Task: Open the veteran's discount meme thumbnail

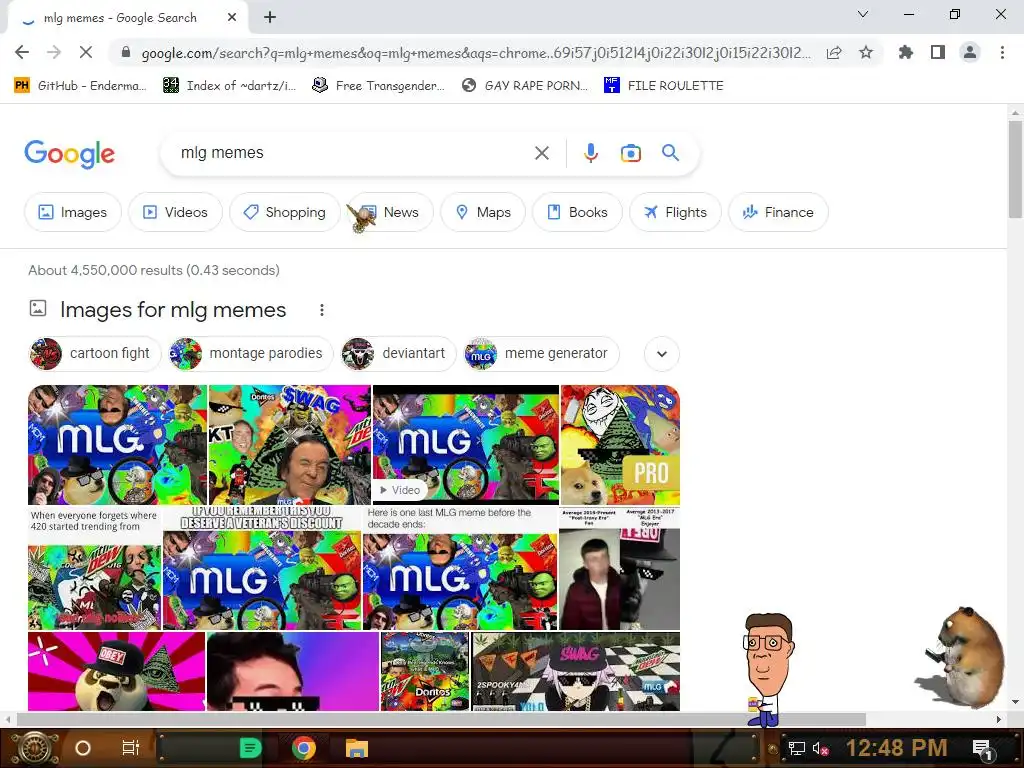Action: click(262, 568)
